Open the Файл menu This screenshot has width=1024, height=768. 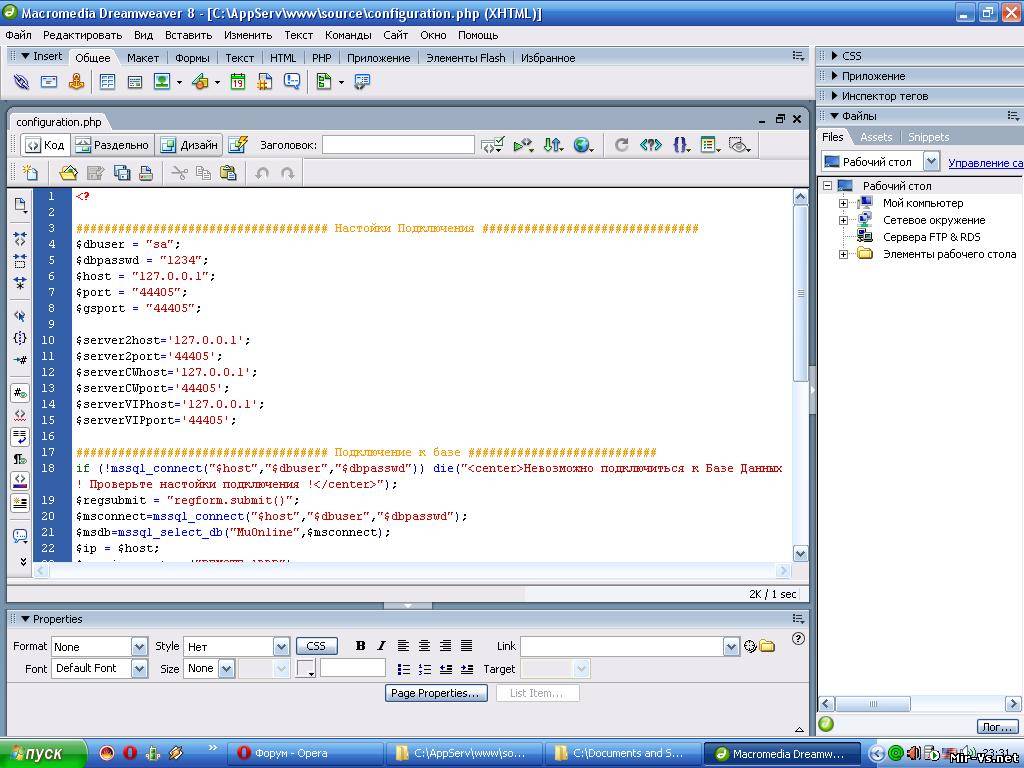(x=18, y=35)
